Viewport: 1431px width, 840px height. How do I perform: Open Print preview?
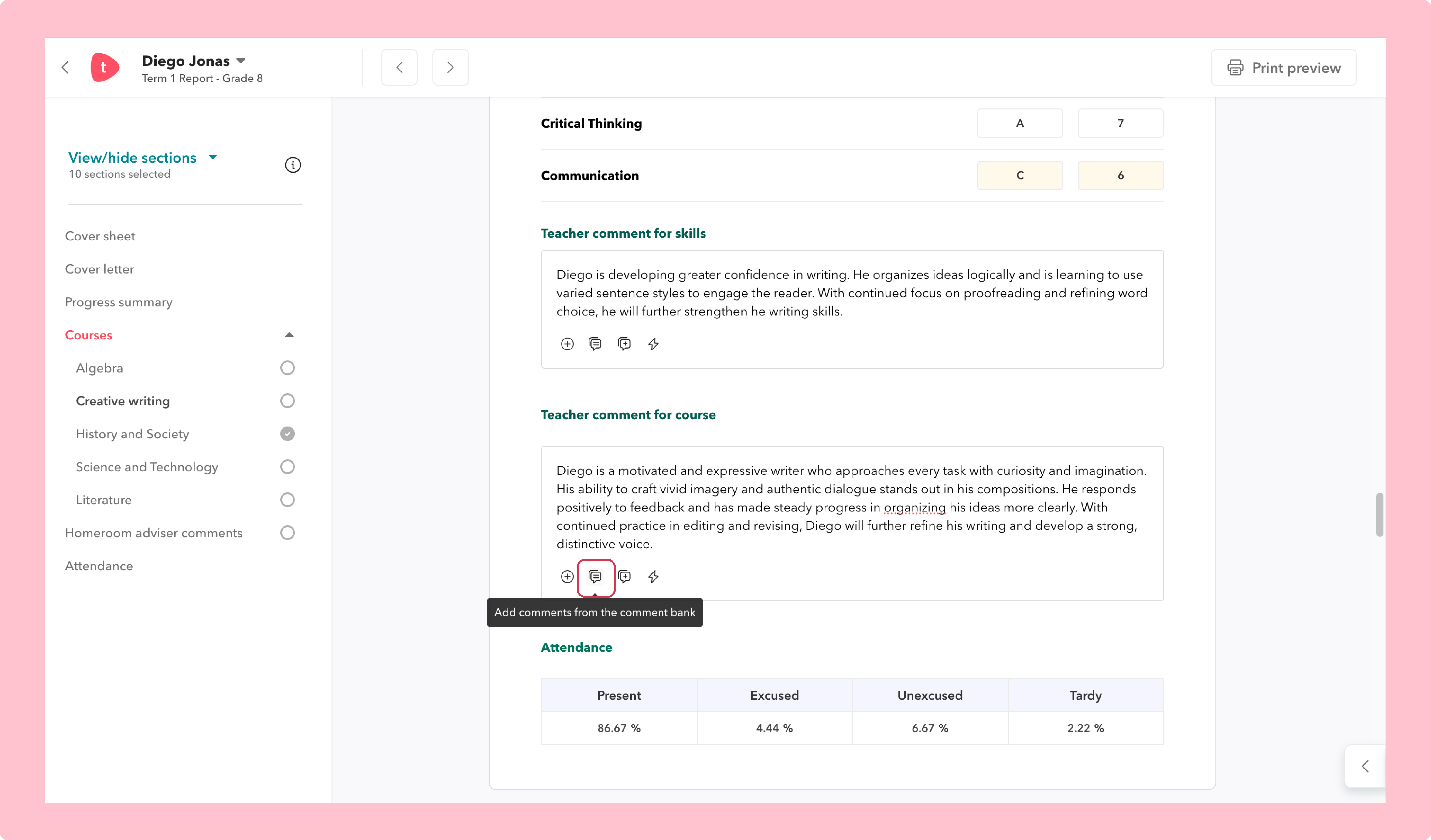point(1283,68)
